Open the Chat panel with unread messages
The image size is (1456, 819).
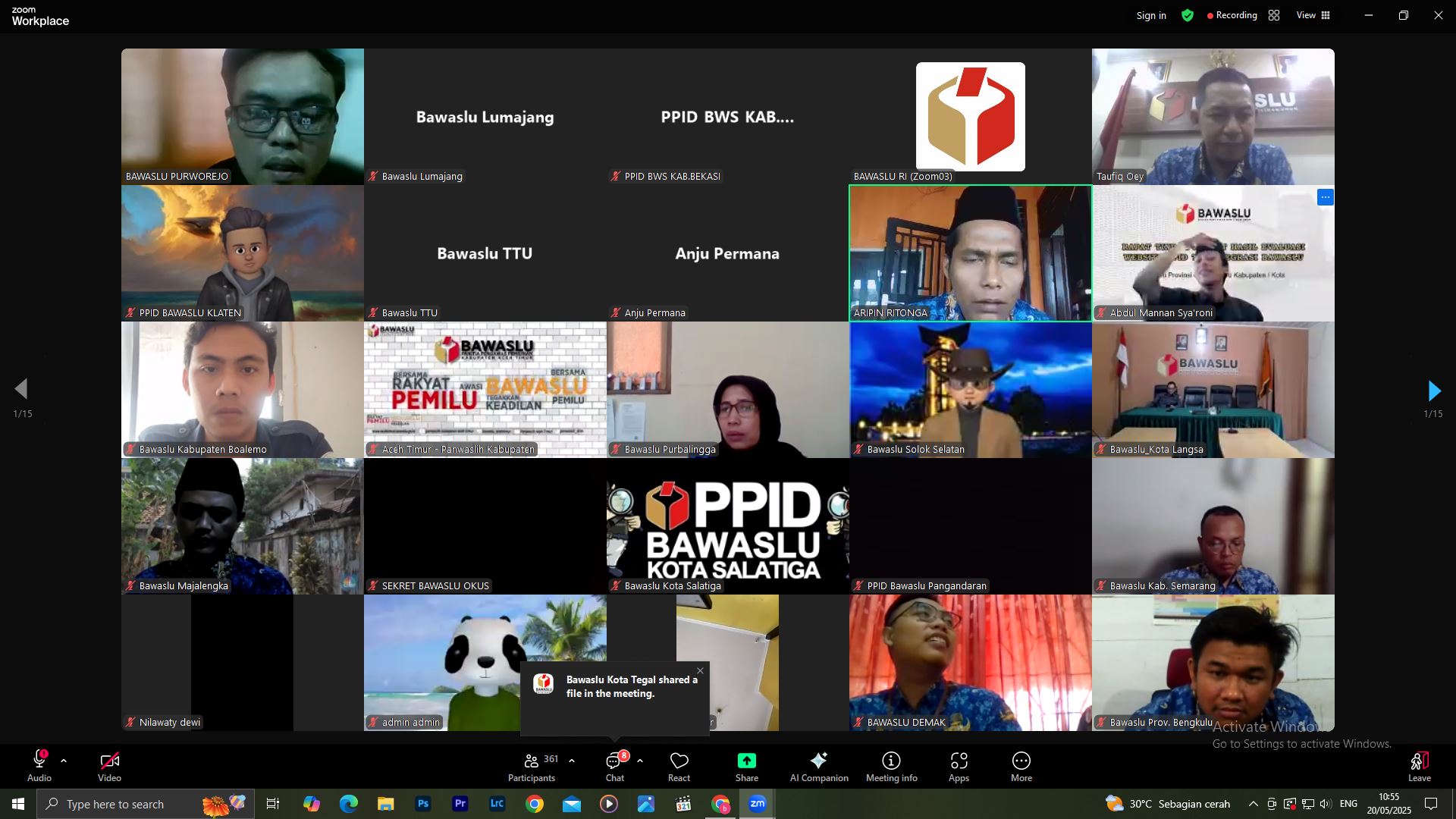point(613,764)
